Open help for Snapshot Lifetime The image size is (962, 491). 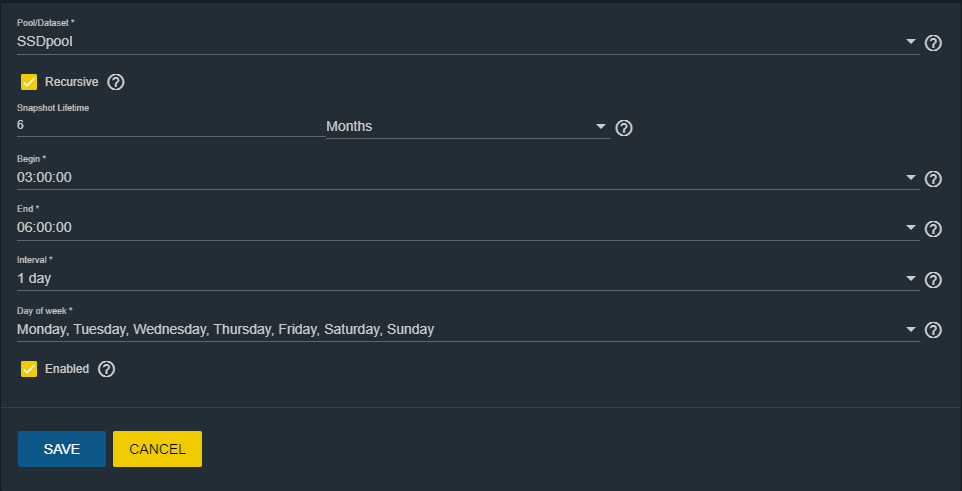click(x=624, y=128)
